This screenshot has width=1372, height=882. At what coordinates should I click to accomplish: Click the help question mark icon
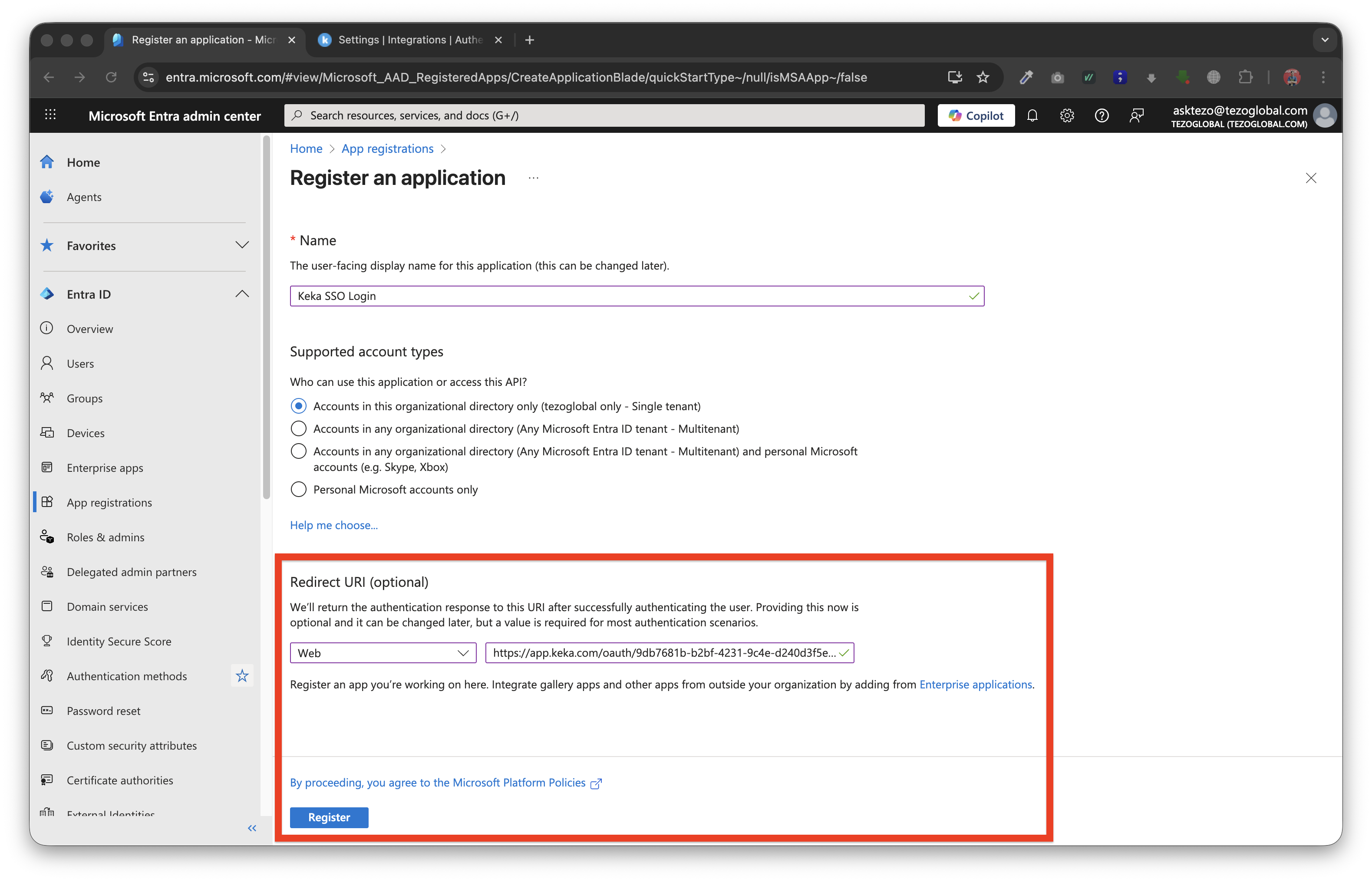[x=1101, y=116]
